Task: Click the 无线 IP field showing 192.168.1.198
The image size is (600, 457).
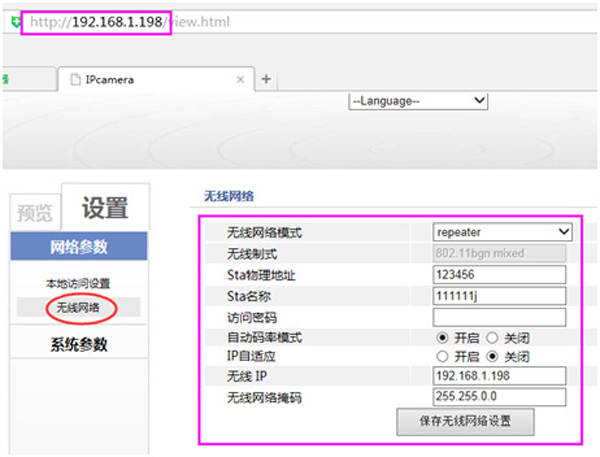Action: 499,377
